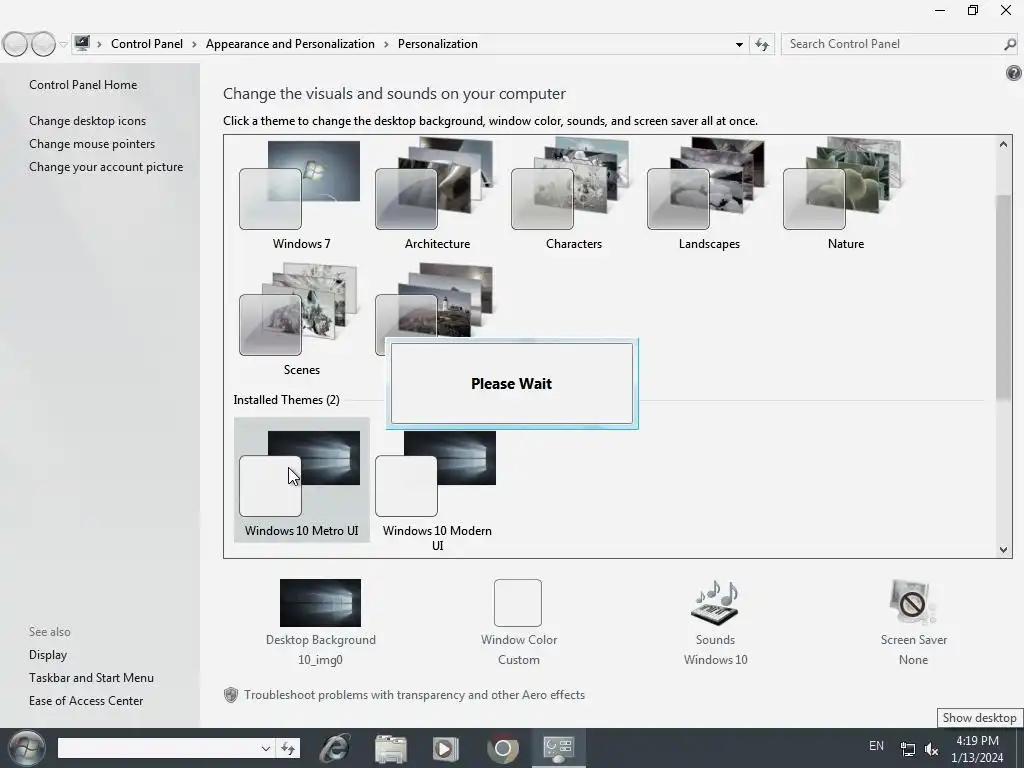Click the Control Panel taskbar button
The width and height of the screenshot is (1024, 768).
[x=558, y=748]
